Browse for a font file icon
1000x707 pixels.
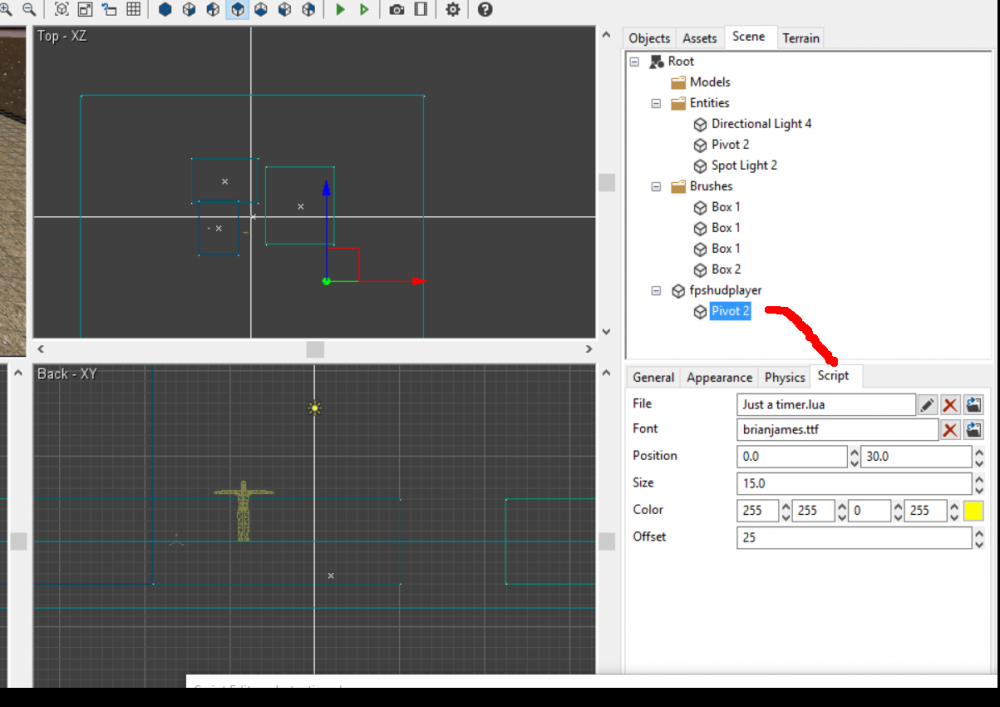(973, 430)
